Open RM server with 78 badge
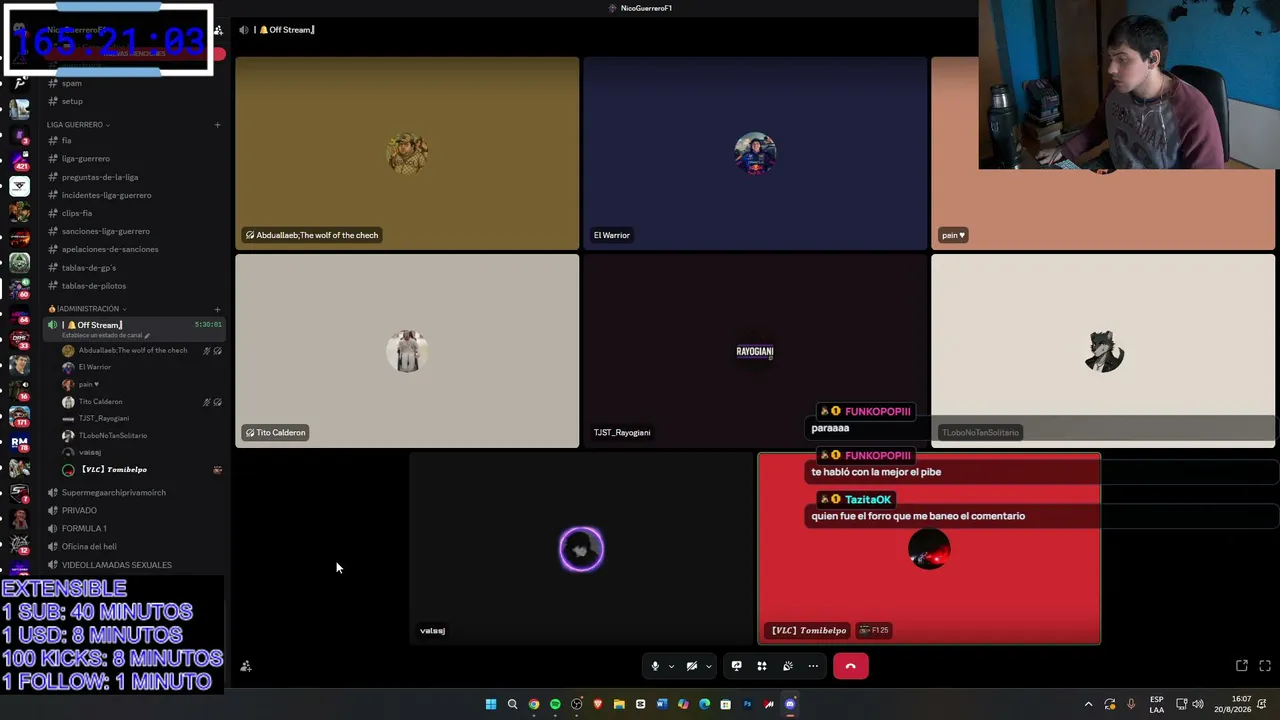Image resolution: width=1280 pixels, height=720 pixels. coord(19,442)
